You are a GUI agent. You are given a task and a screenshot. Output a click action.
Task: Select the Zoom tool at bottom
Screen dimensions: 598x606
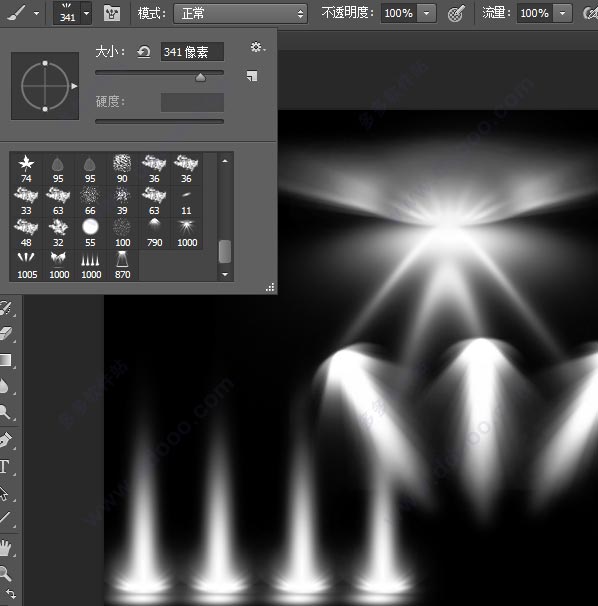5,573
